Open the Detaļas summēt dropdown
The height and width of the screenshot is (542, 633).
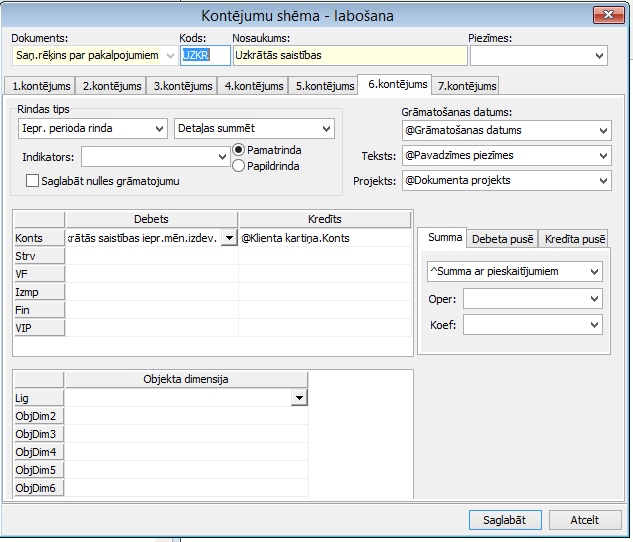325,129
